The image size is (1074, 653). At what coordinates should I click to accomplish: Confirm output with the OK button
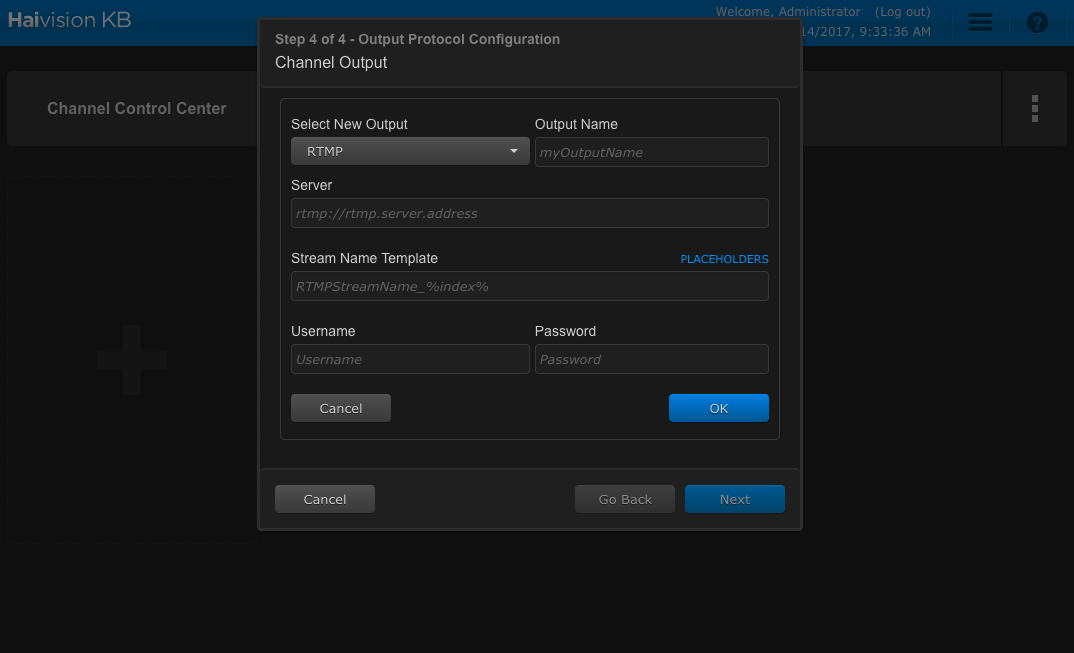[x=719, y=408]
